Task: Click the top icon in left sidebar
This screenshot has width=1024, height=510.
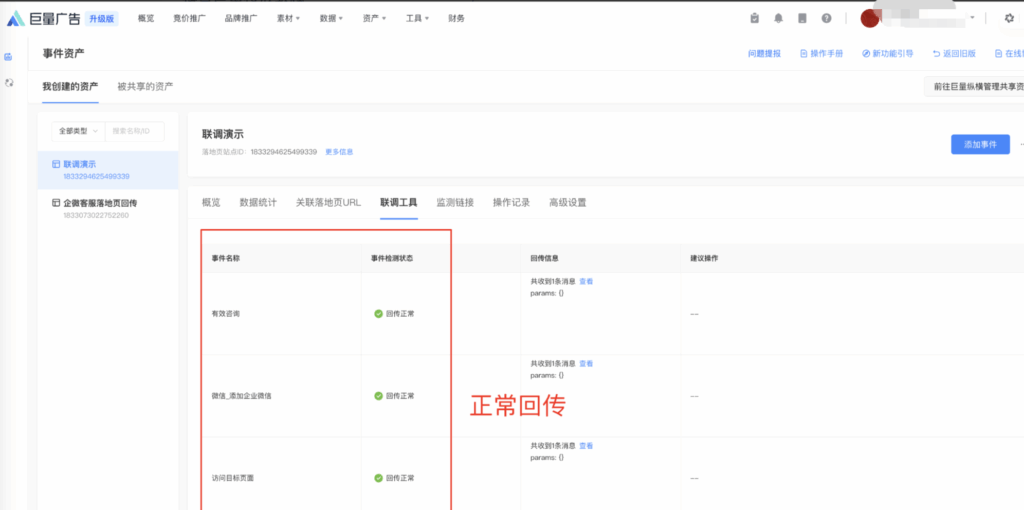Action: [10, 57]
